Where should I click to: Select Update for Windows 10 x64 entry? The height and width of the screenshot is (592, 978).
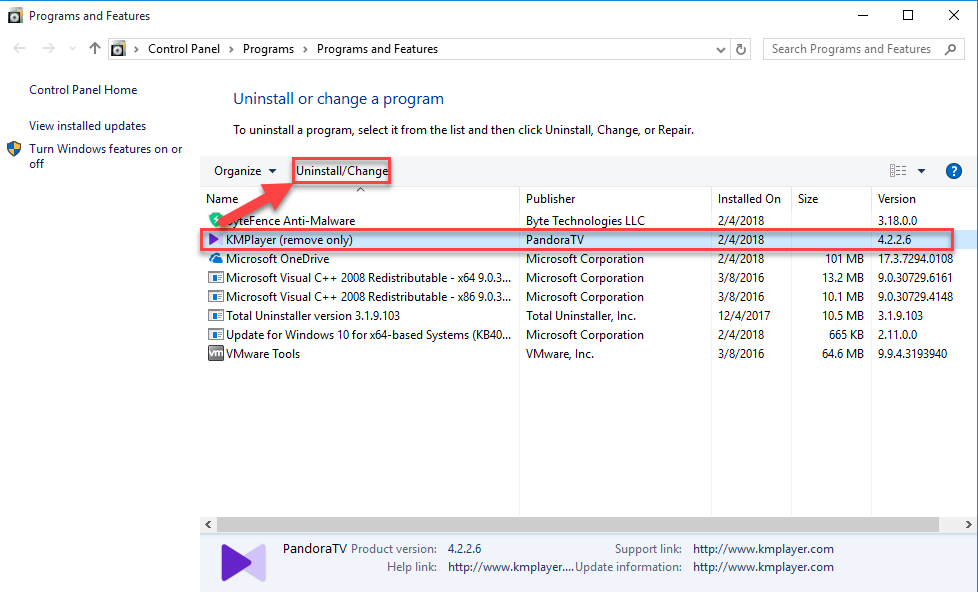pyautogui.click(x=368, y=335)
